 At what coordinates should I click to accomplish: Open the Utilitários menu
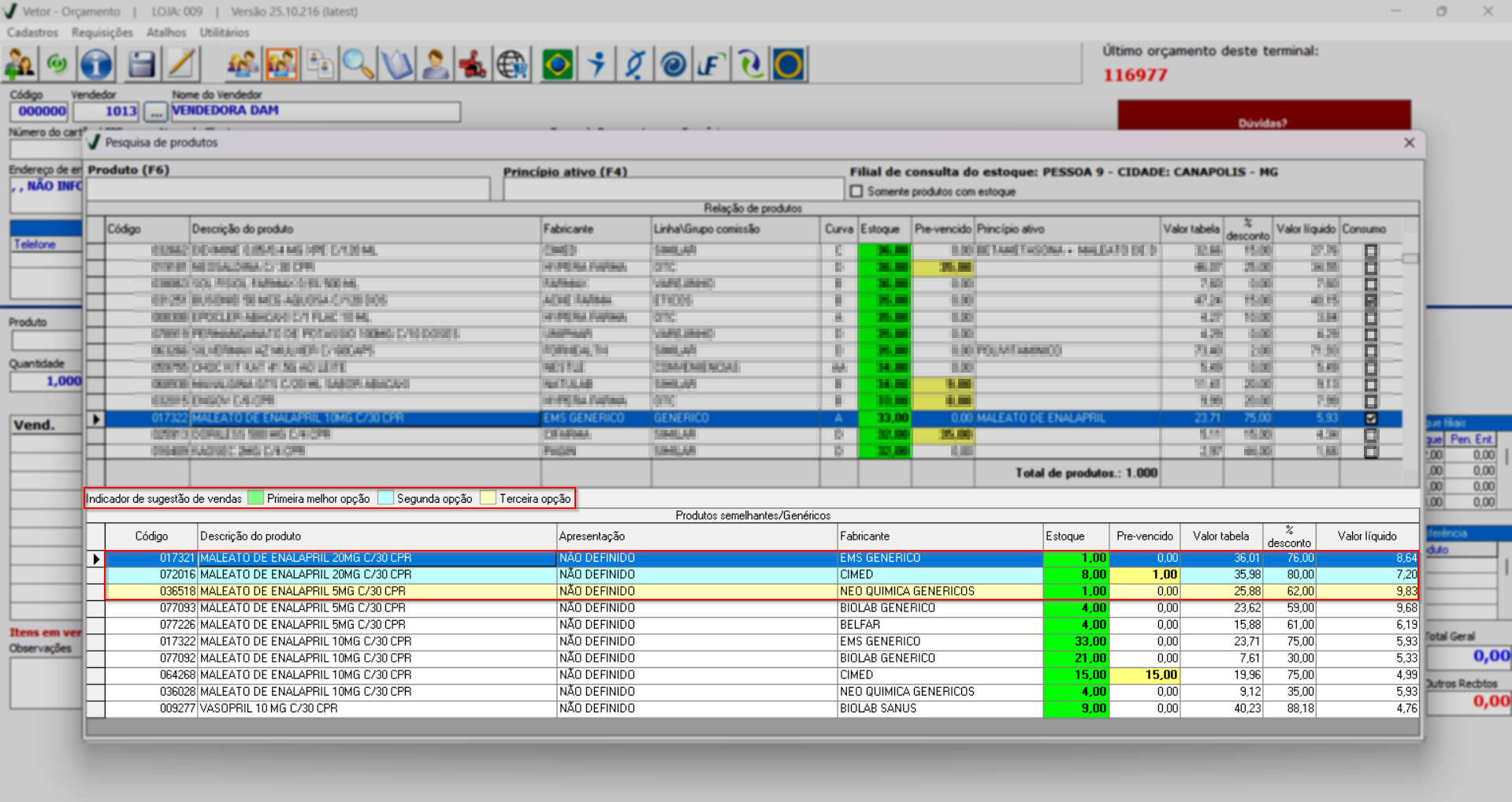[x=224, y=32]
